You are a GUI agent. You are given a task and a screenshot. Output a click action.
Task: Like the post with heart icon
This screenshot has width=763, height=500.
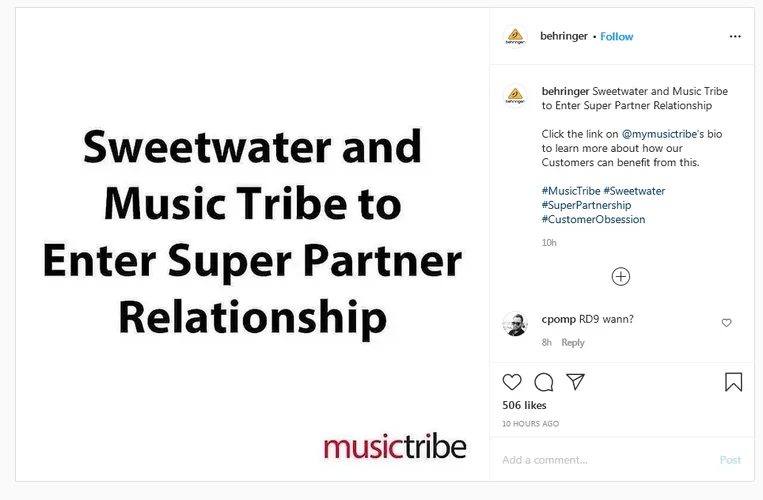(512, 382)
